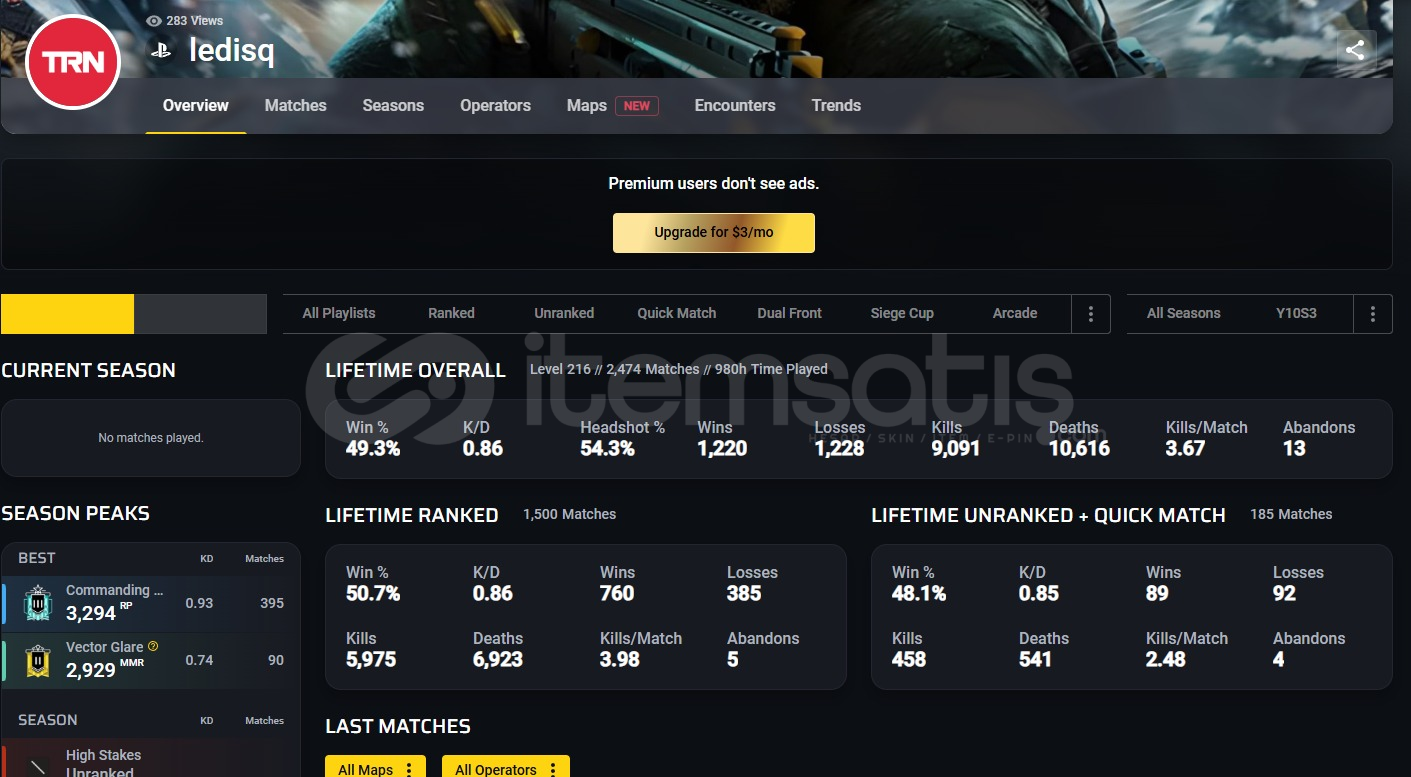Image resolution: width=1411 pixels, height=777 pixels.
Task: Select the Unranked playlist filter
Action: [x=564, y=314]
